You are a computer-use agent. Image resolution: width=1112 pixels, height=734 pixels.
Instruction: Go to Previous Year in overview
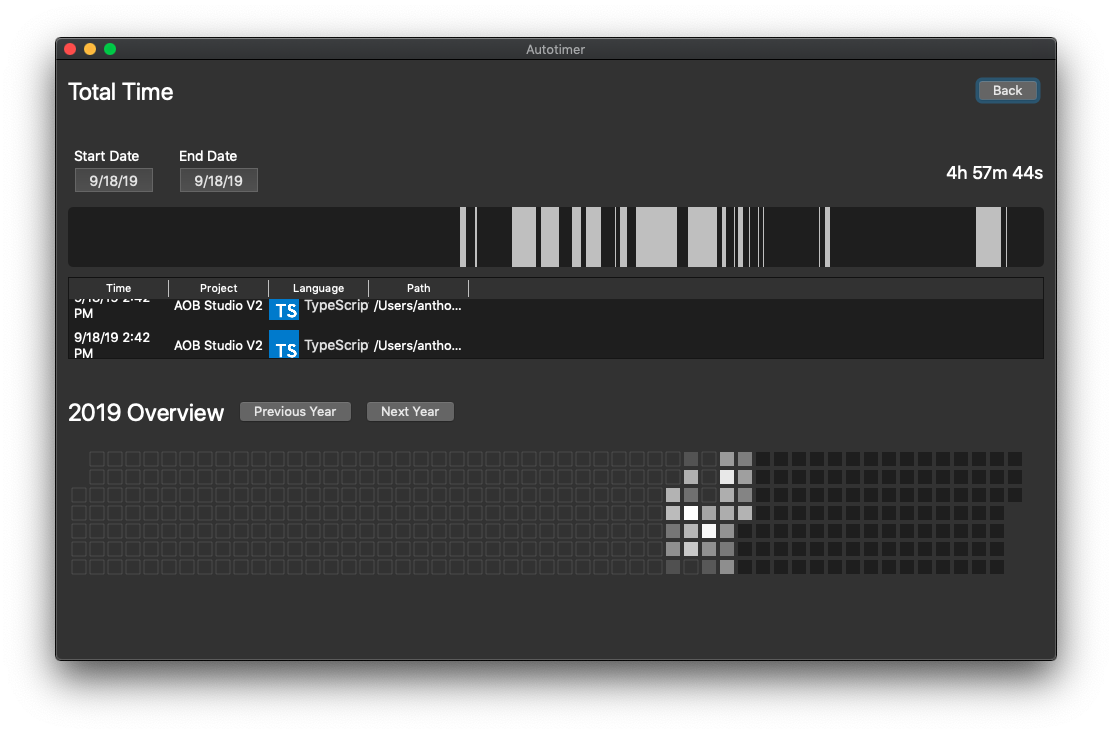pyautogui.click(x=295, y=412)
